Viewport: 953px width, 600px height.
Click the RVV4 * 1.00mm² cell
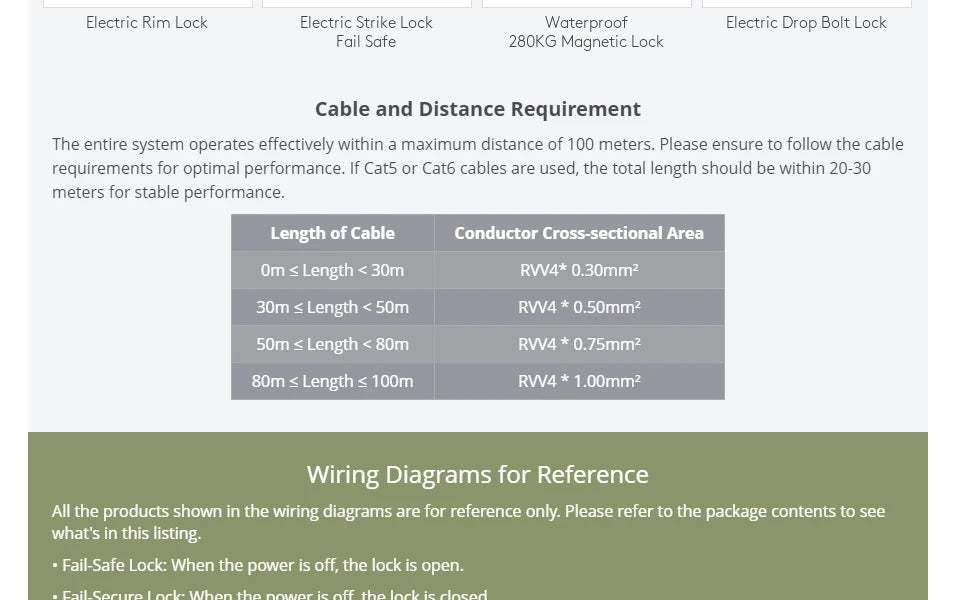(x=579, y=381)
